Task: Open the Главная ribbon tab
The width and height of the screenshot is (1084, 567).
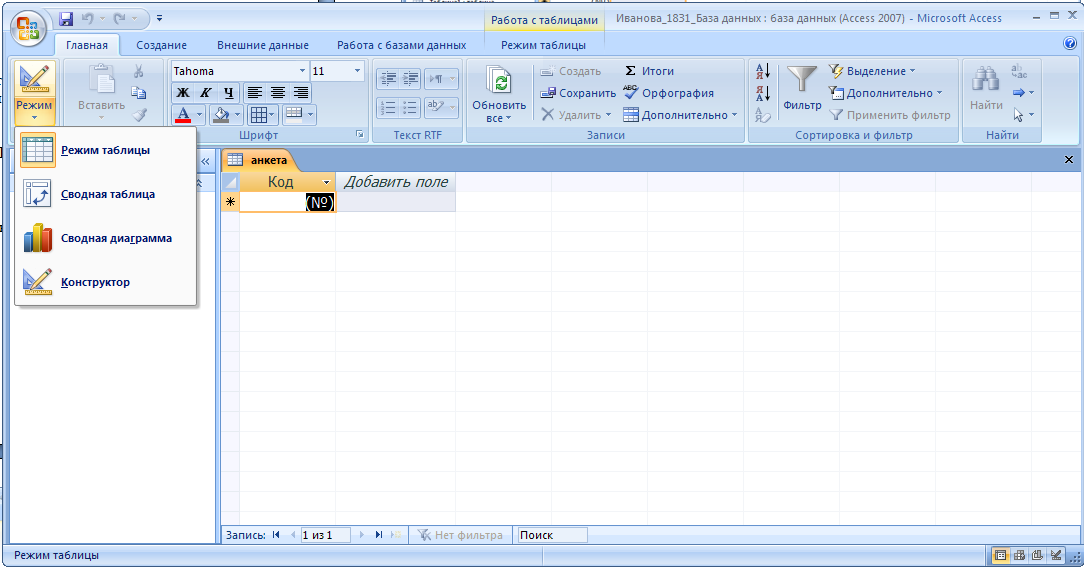Action: point(87,45)
